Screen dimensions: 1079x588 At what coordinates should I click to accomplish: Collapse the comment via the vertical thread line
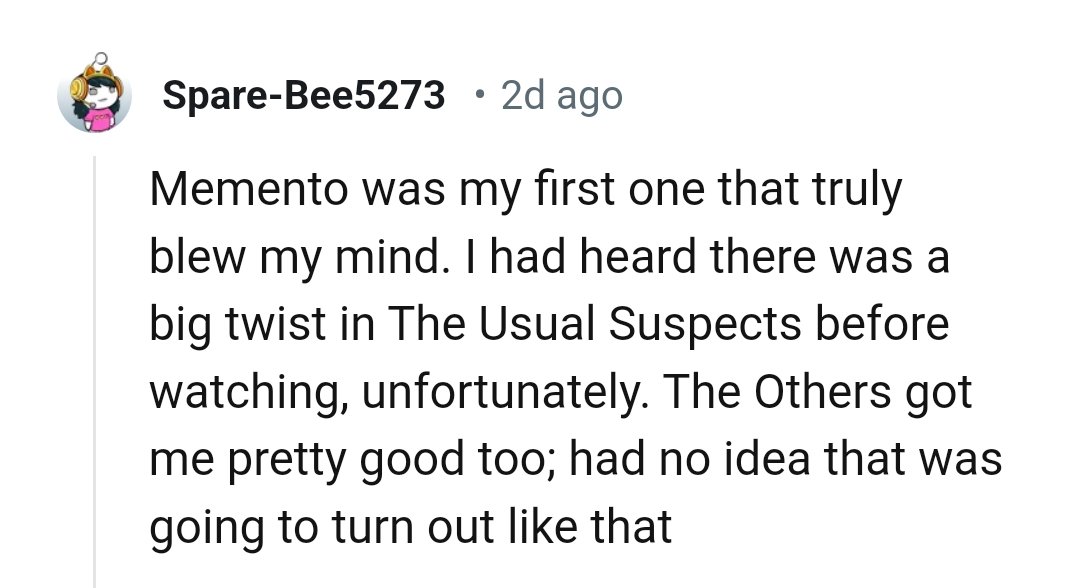(95, 370)
